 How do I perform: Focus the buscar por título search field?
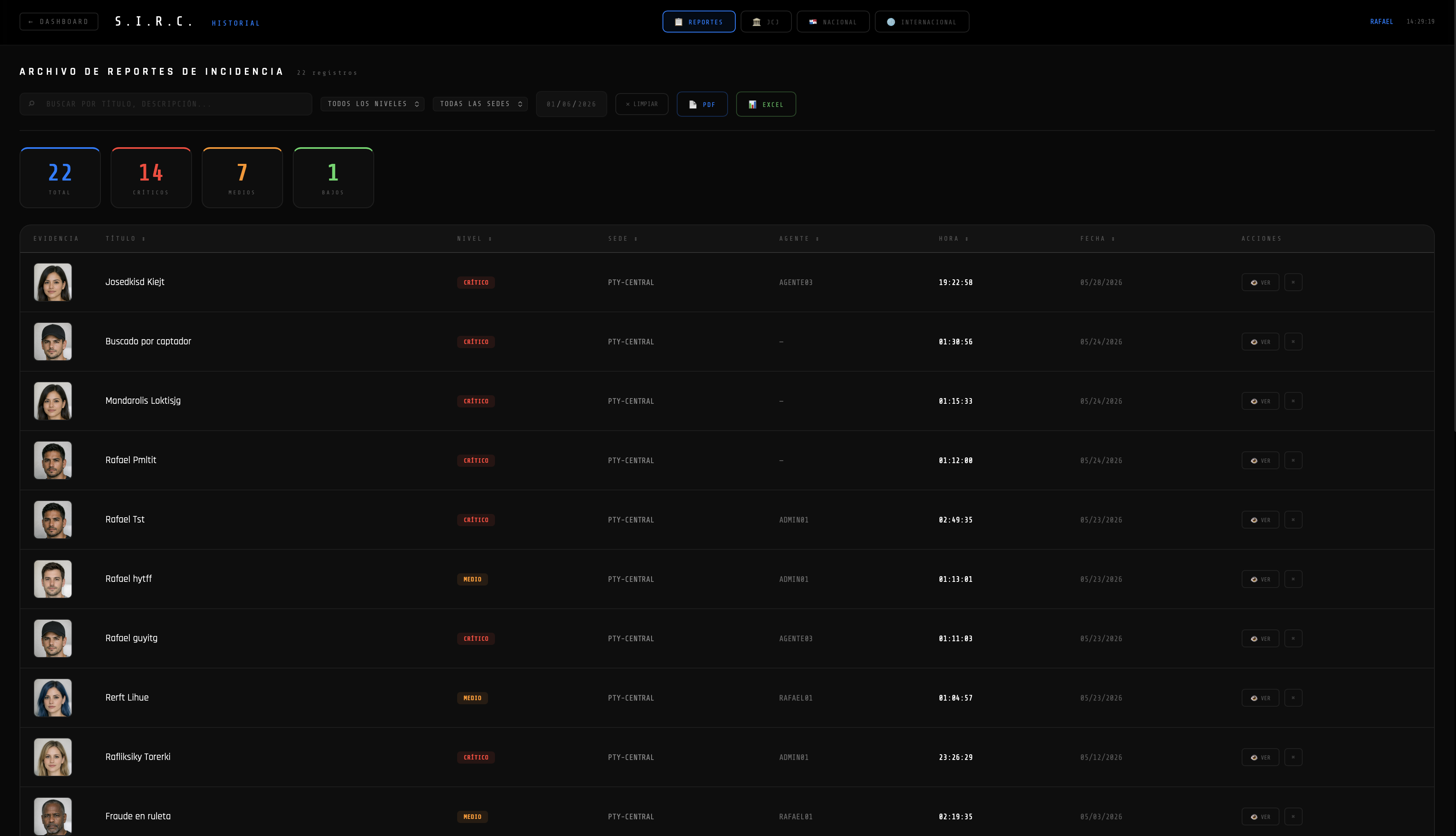tap(166, 104)
